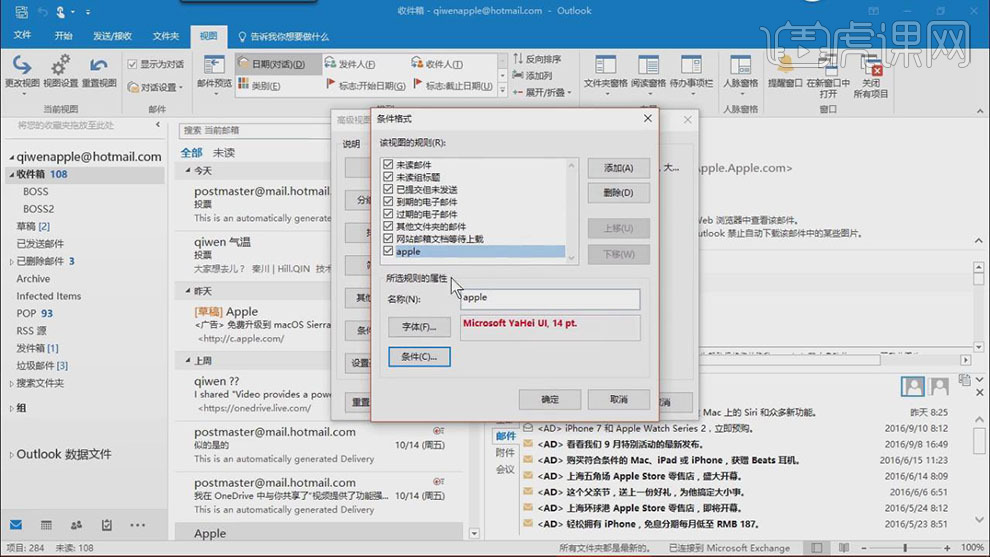Click the 添加(A) button
990x557 pixels.
coord(618,168)
